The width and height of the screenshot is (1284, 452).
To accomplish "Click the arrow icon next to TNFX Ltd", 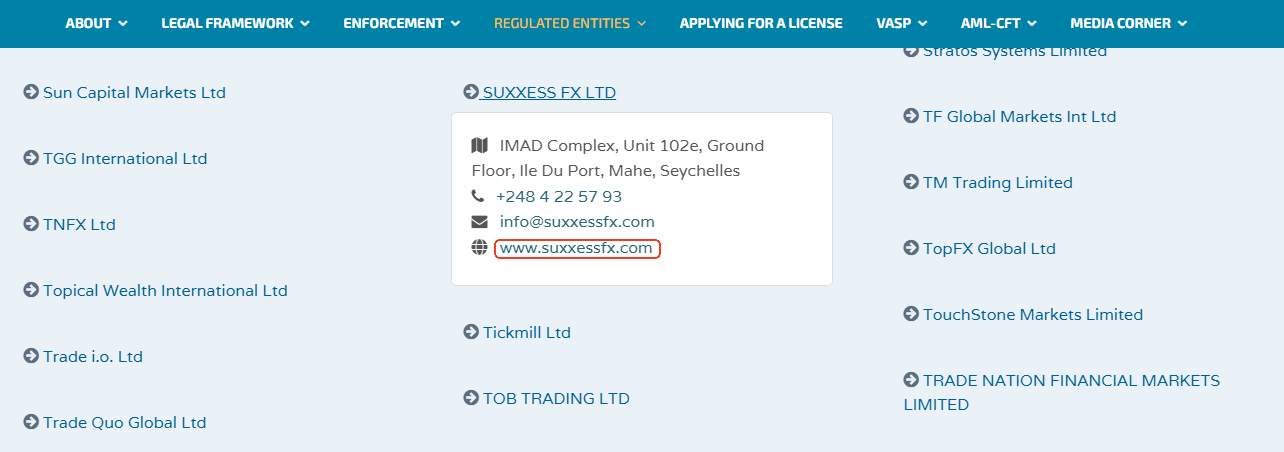I will tap(31, 224).
